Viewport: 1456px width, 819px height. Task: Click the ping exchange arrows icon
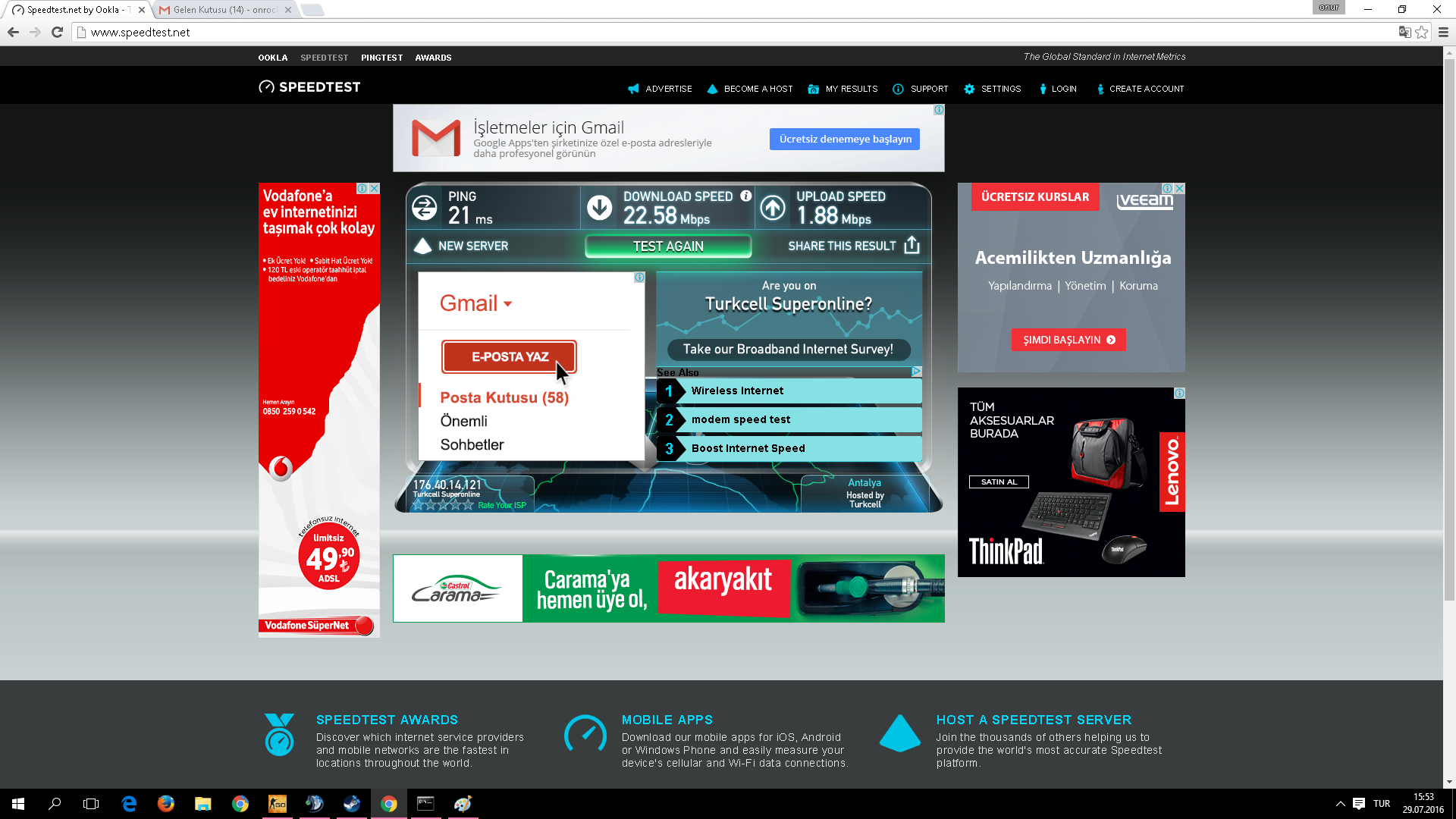point(425,208)
